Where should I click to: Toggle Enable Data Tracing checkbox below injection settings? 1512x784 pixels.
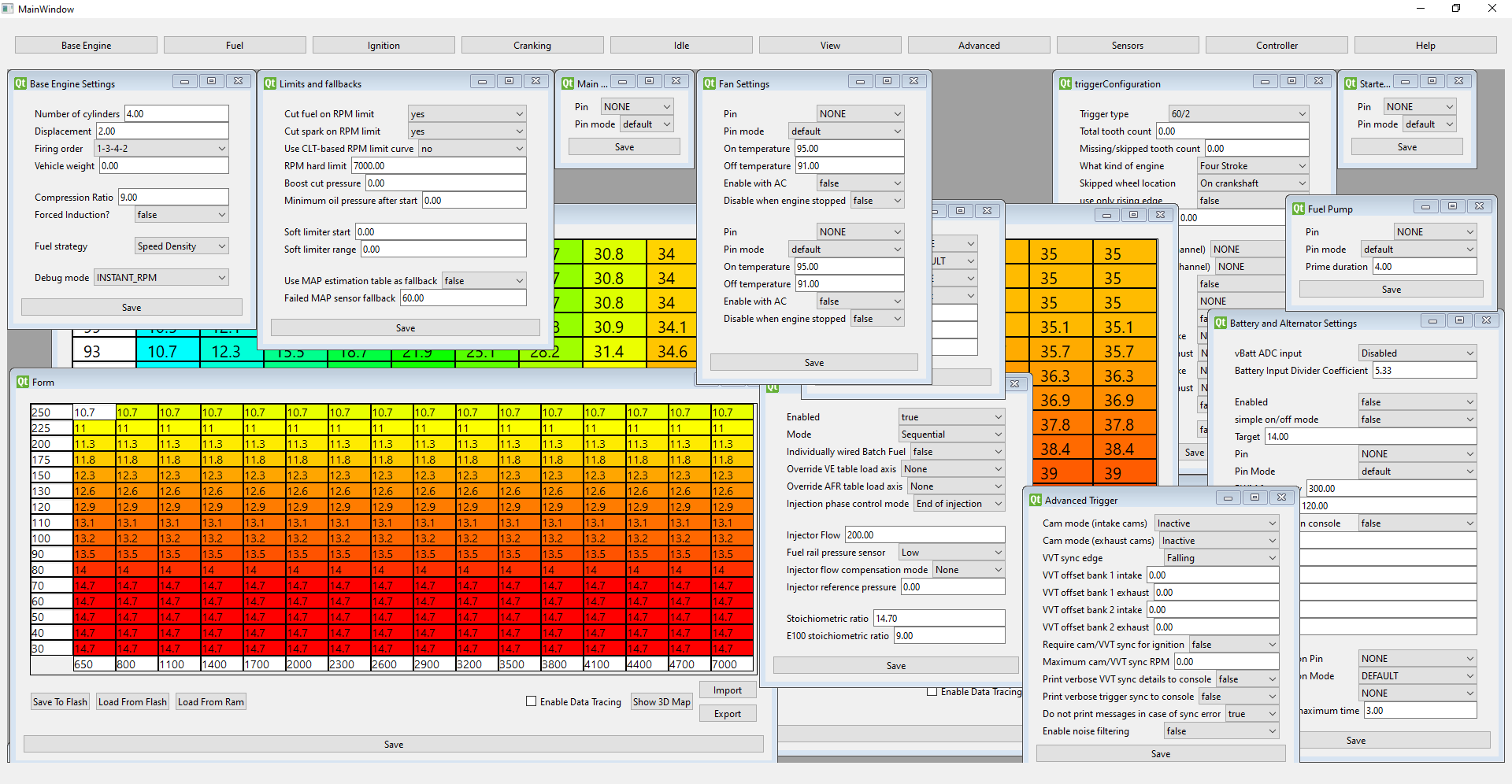coord(932,692)
